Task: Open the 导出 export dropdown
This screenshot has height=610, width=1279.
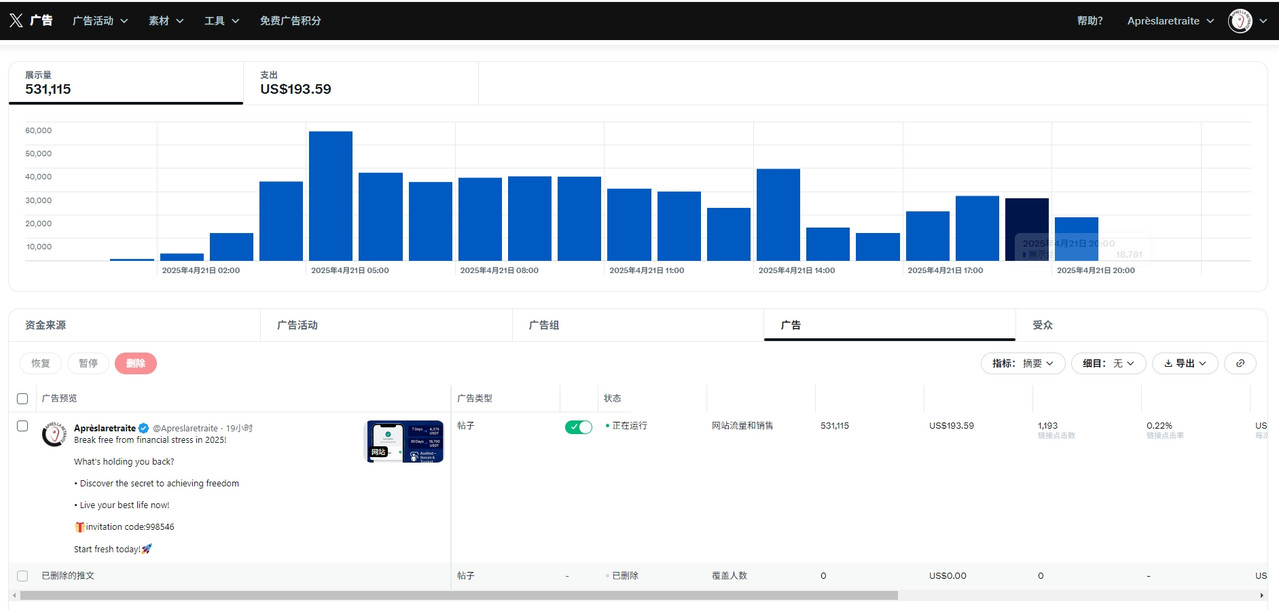Action: click(1185, 363)
